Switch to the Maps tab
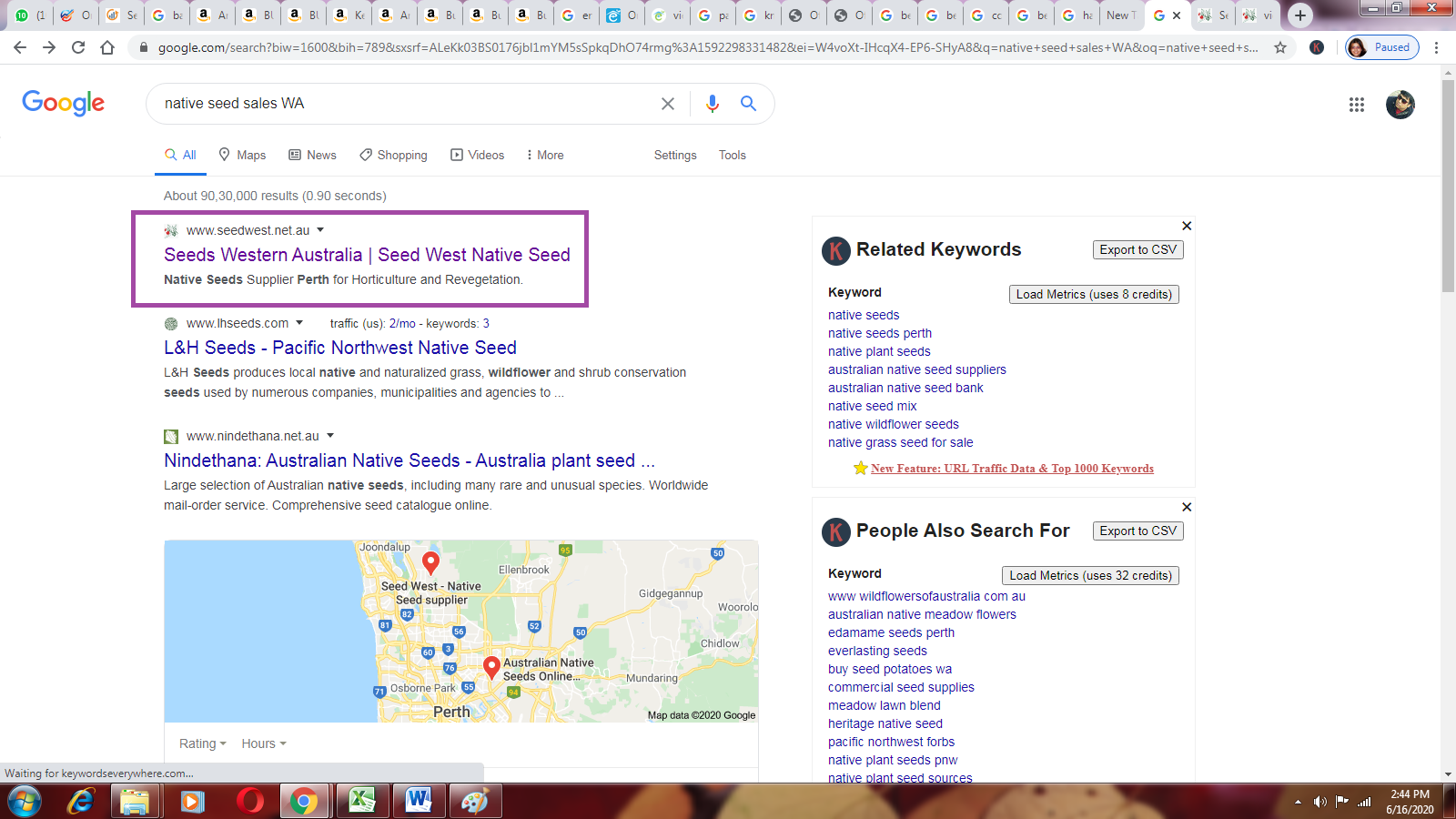The image size is (1456, 819). [x=242, y=155]
